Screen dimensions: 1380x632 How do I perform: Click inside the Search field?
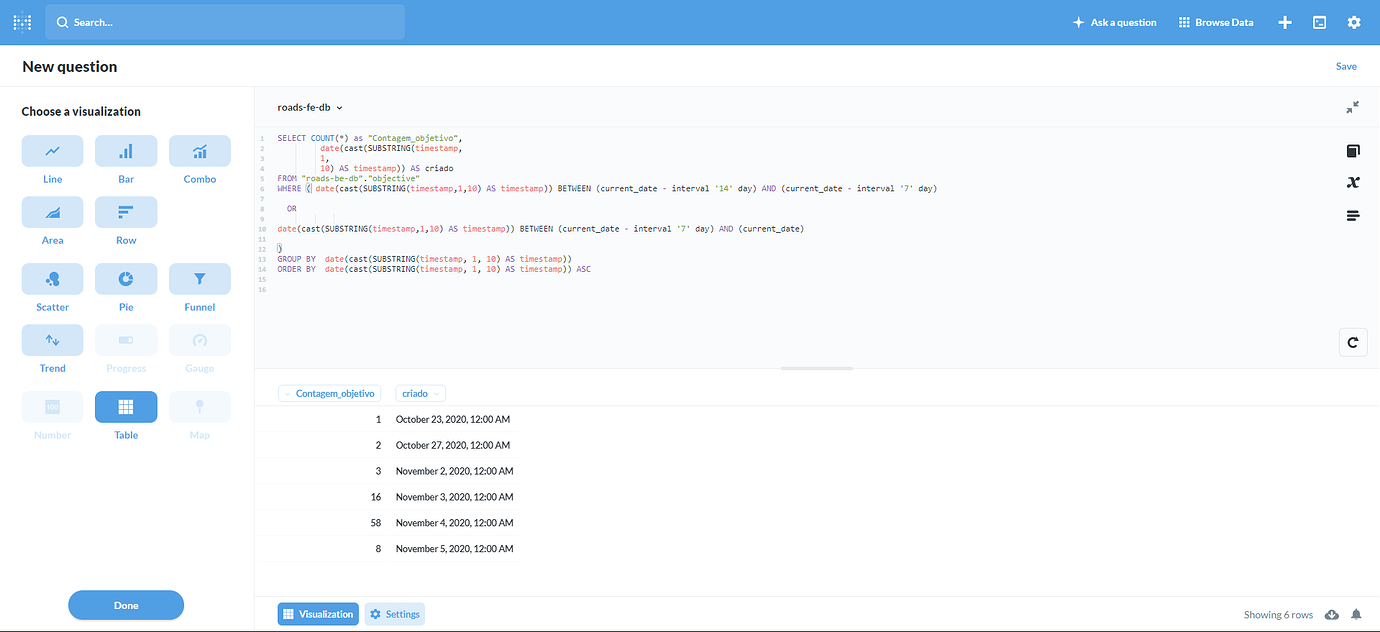(x=224, y=21)
